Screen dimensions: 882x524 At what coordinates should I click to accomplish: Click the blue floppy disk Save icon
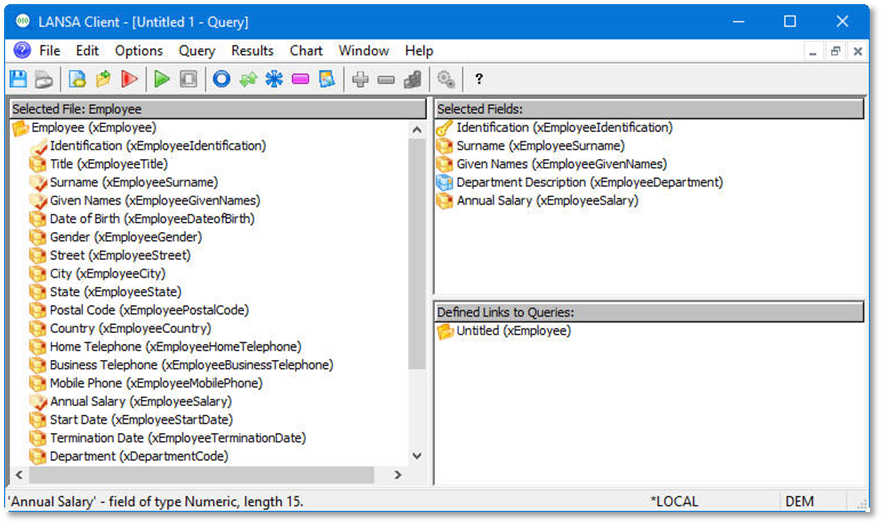point(19,79)
